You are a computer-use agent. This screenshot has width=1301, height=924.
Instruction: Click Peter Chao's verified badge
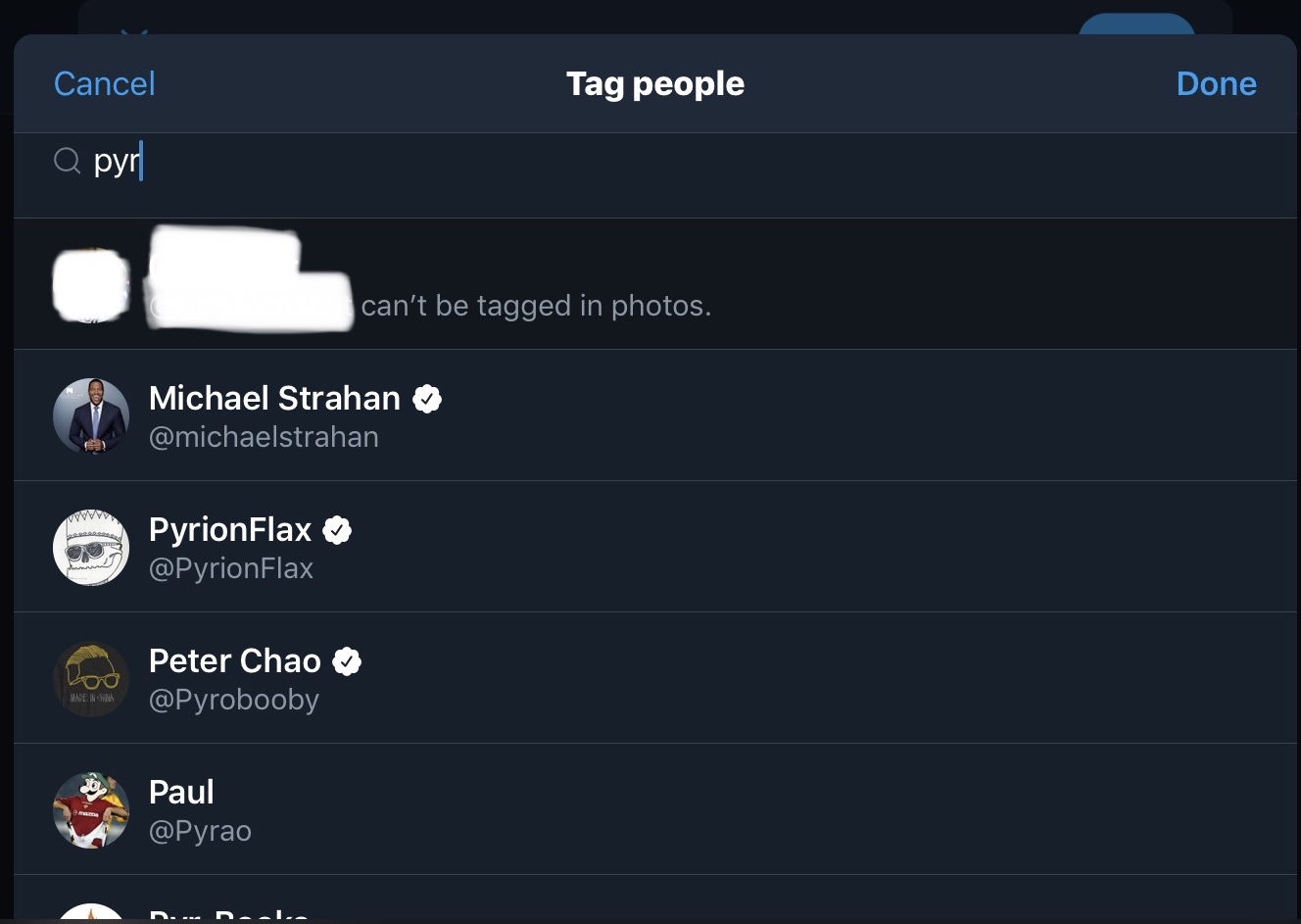(347, 661)
